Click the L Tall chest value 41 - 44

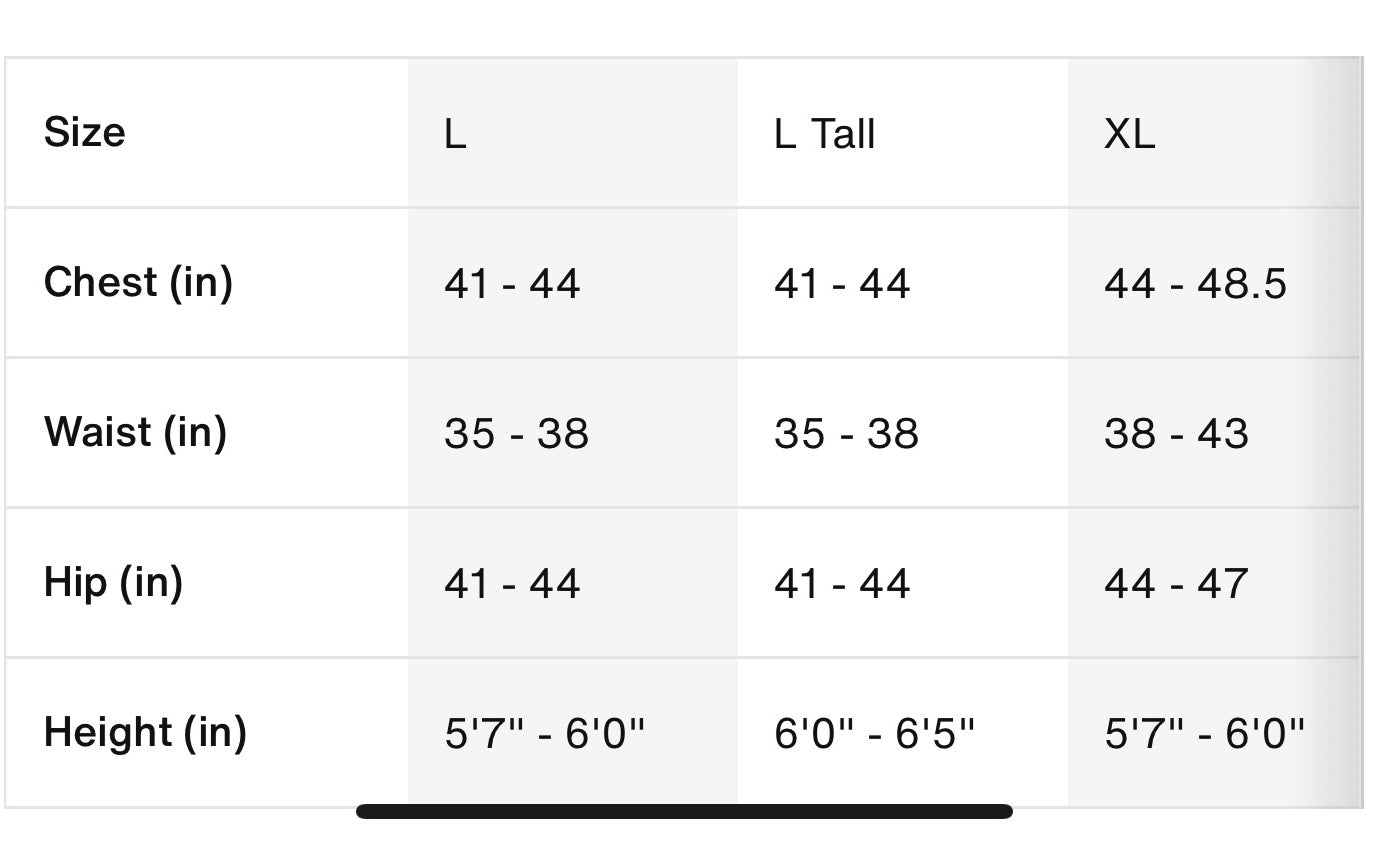842,284
